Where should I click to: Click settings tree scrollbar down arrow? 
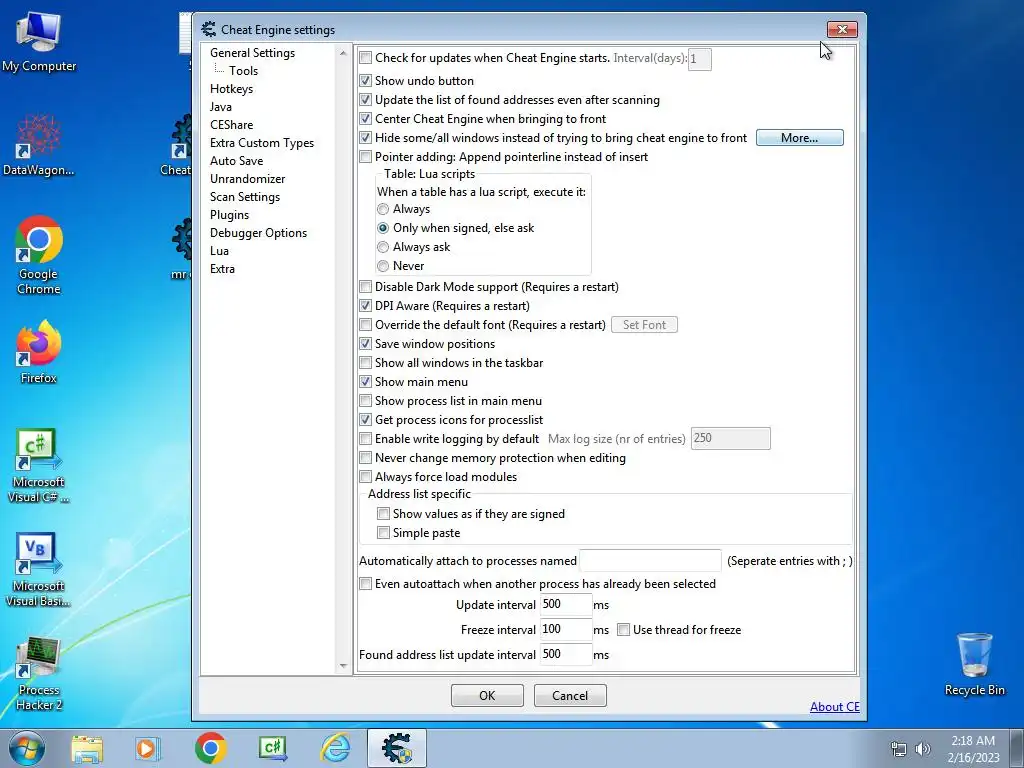344,666
